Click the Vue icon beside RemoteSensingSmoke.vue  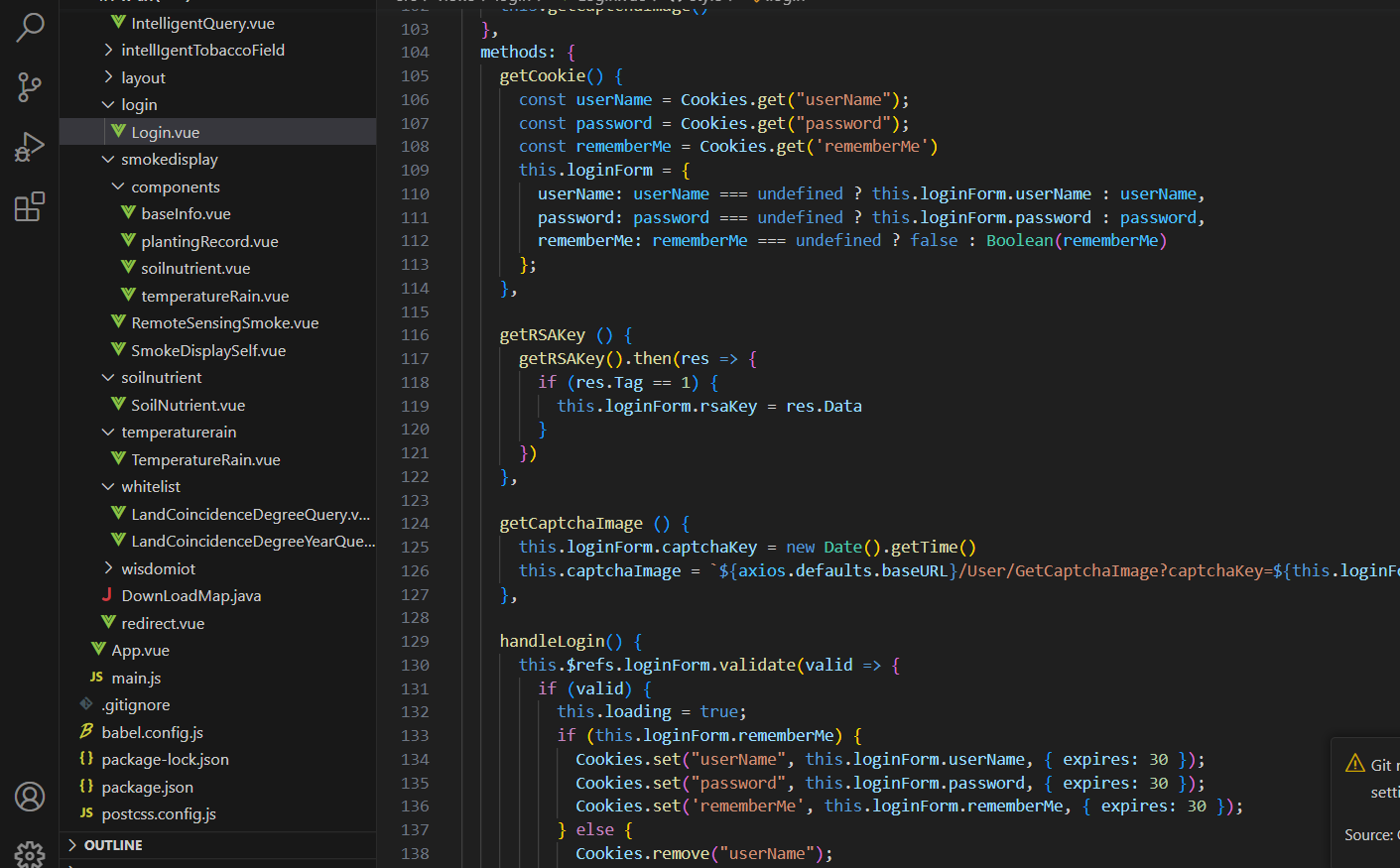(x=118, y=321)
